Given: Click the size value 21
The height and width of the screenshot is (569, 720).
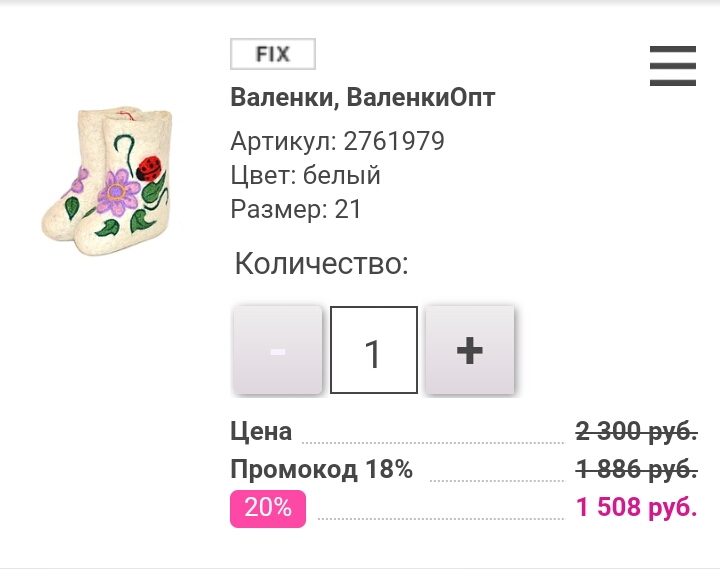Looking at the screenshot, I should pyautogui.click(x=348, y=209).
